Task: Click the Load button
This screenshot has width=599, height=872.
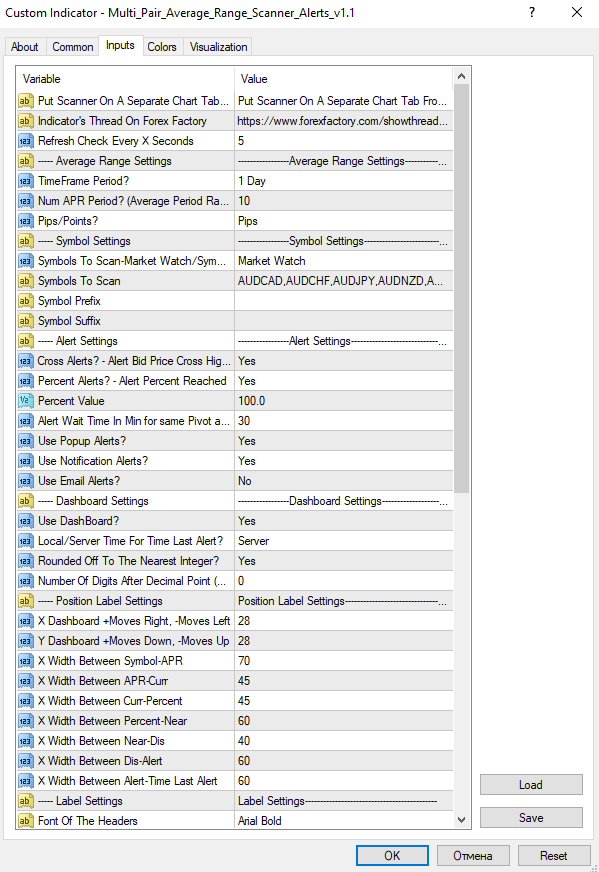Action: (x=531, y=784)
